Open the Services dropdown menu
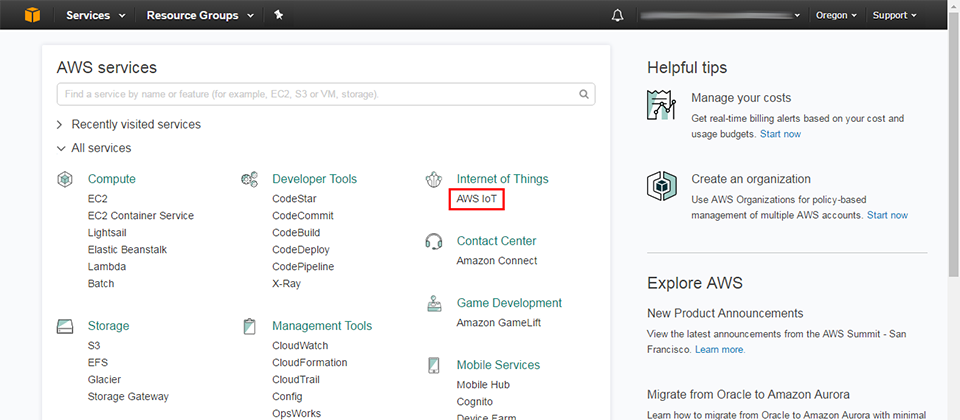 pyautogui.click(x=96, y=15)
